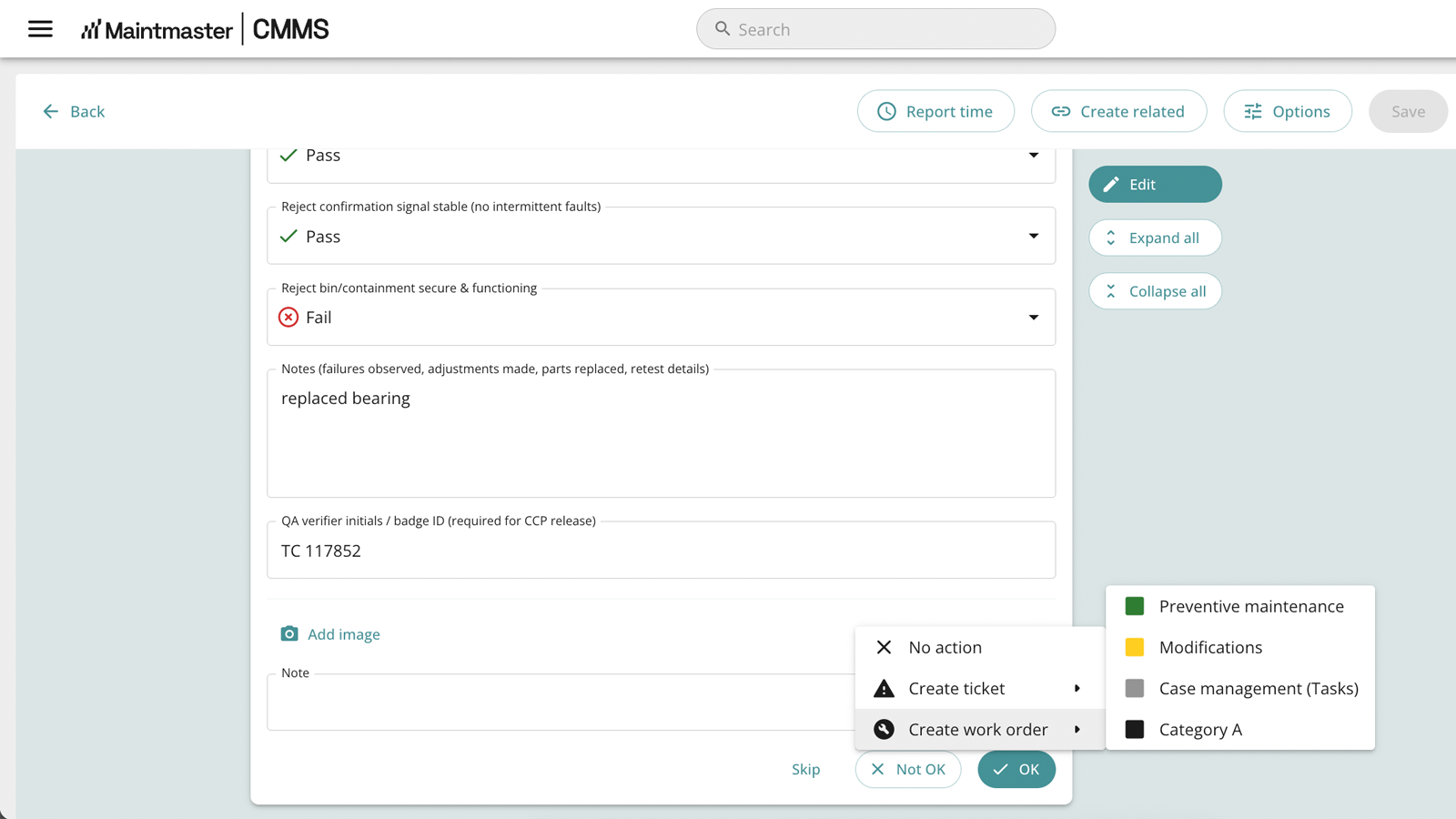Click the expand arrows icon in Expand all
Viewport: 1456px width, 819px height.
(1111, 238)
